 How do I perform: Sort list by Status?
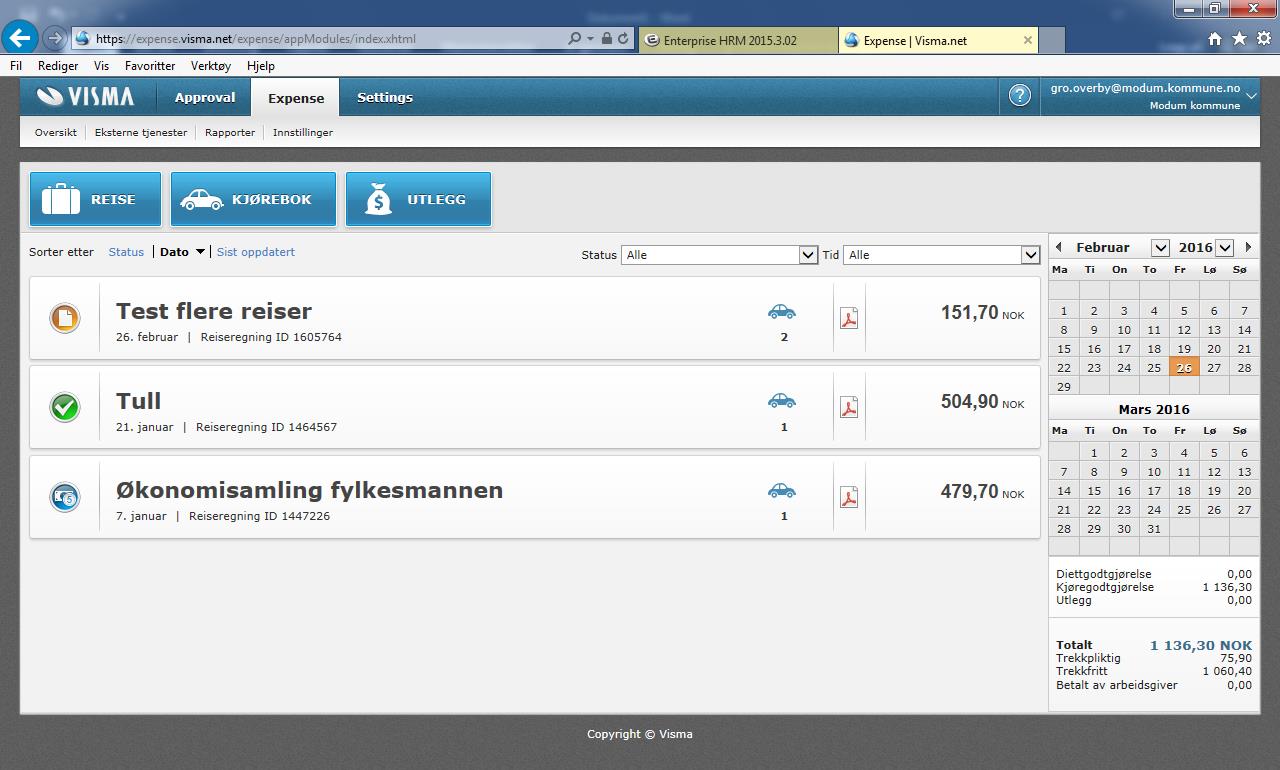coord(126,252)
